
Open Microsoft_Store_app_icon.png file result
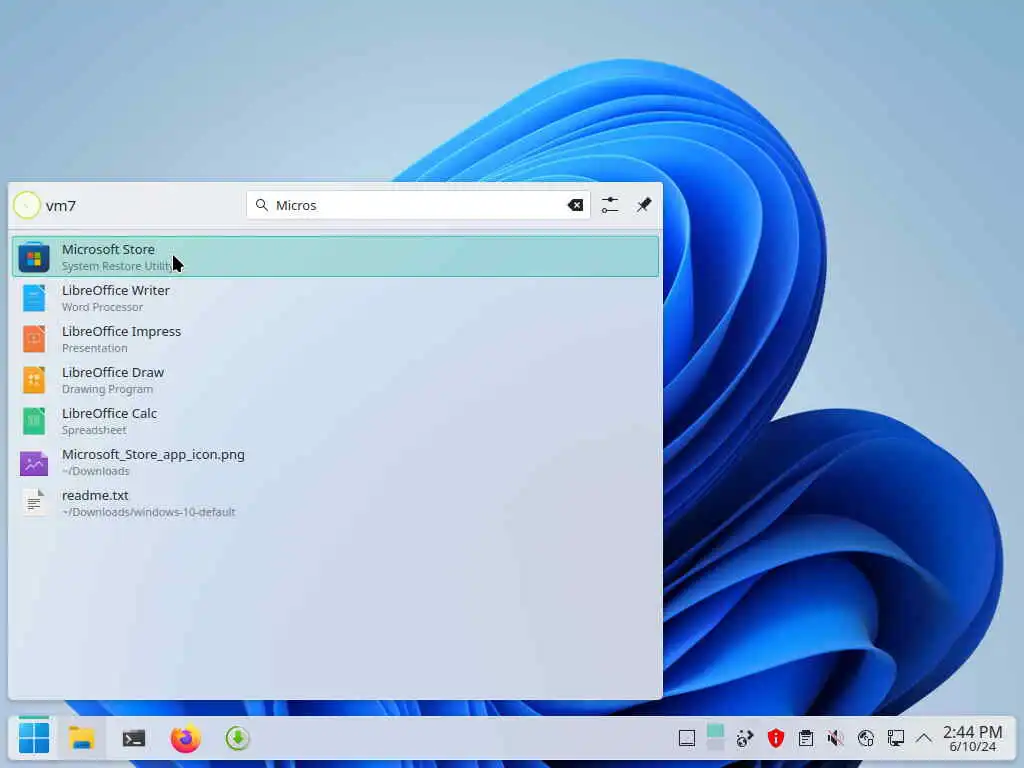[335, 462]
